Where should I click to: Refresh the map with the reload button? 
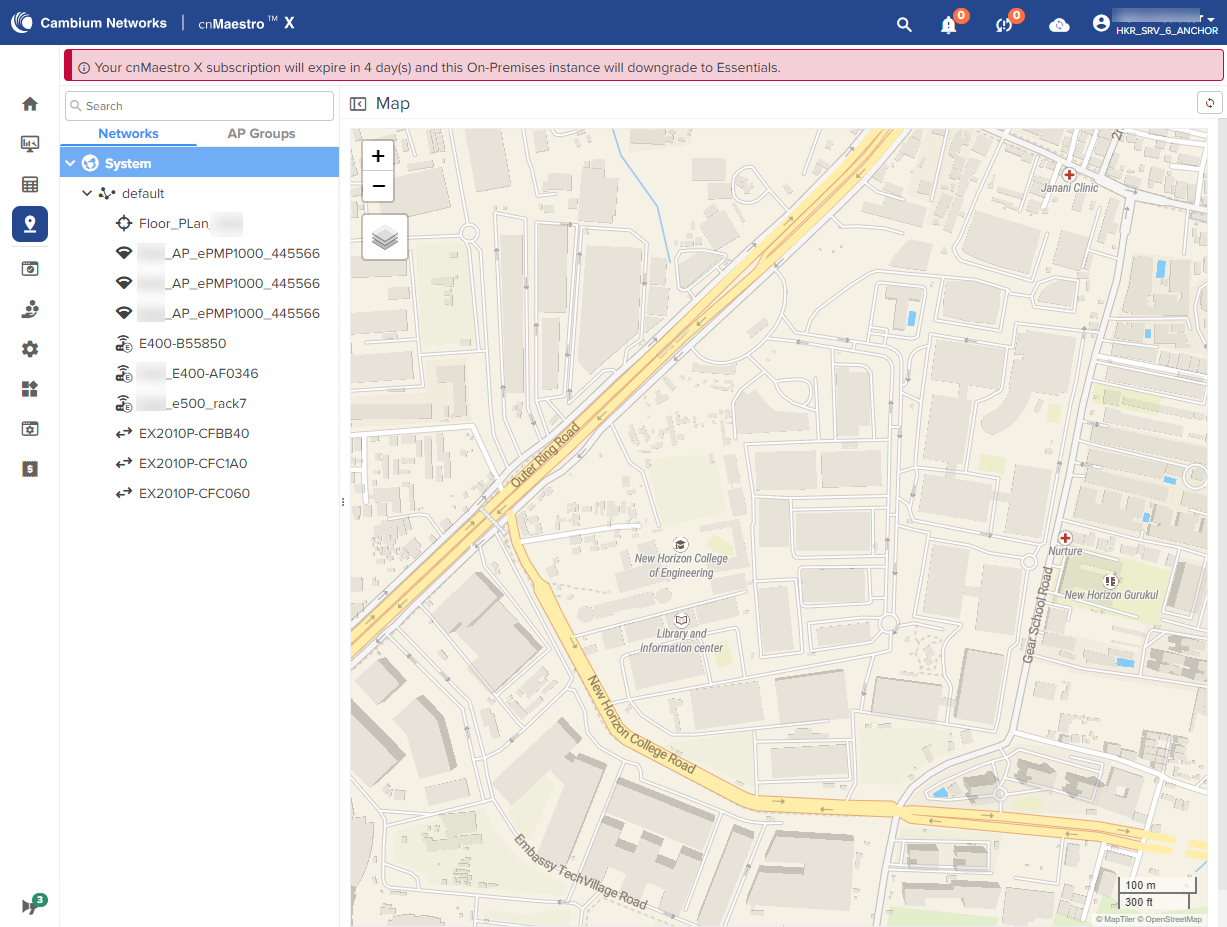[x=1210, y=103]
